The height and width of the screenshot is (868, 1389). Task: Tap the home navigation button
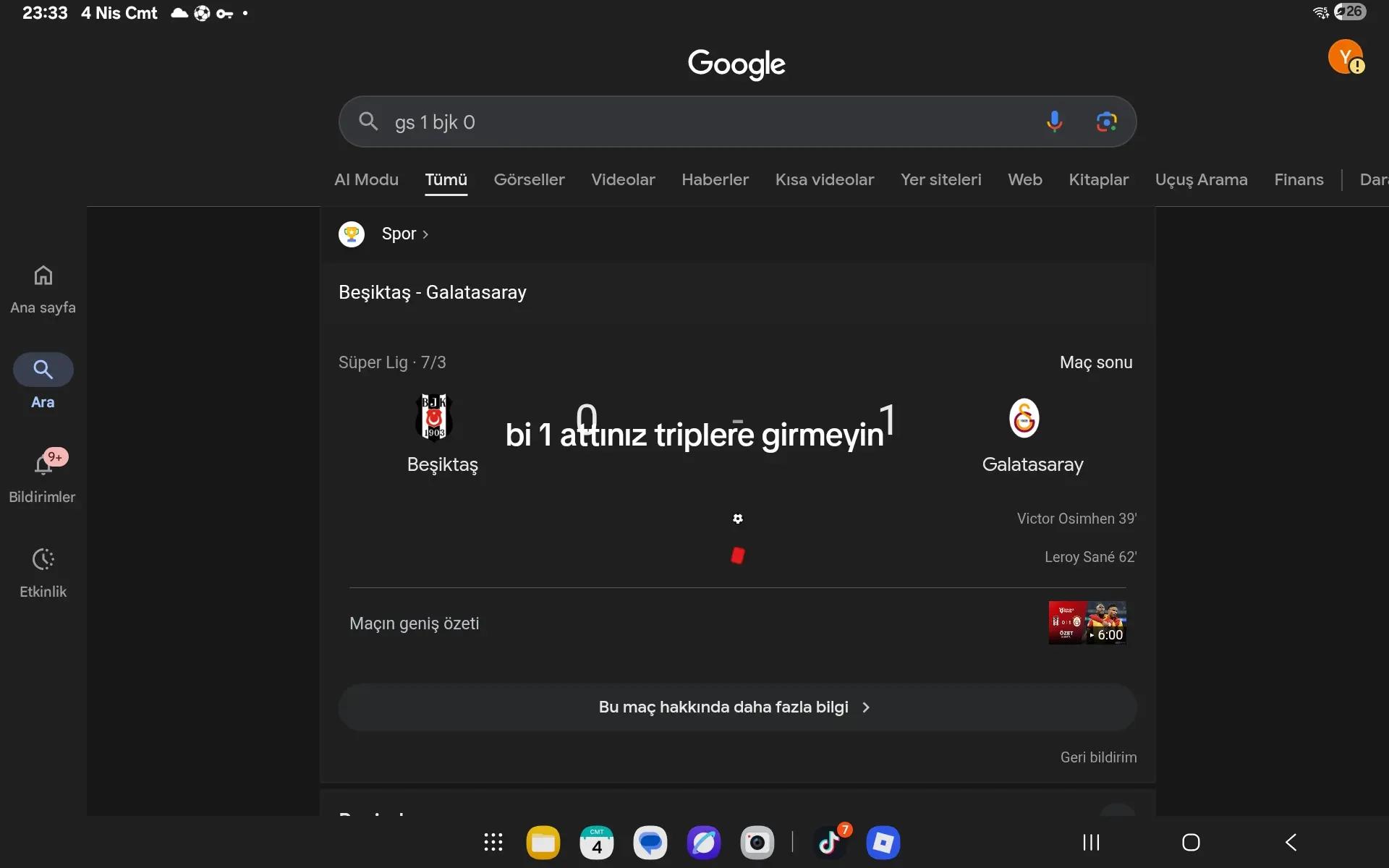tap(1191, 842)
